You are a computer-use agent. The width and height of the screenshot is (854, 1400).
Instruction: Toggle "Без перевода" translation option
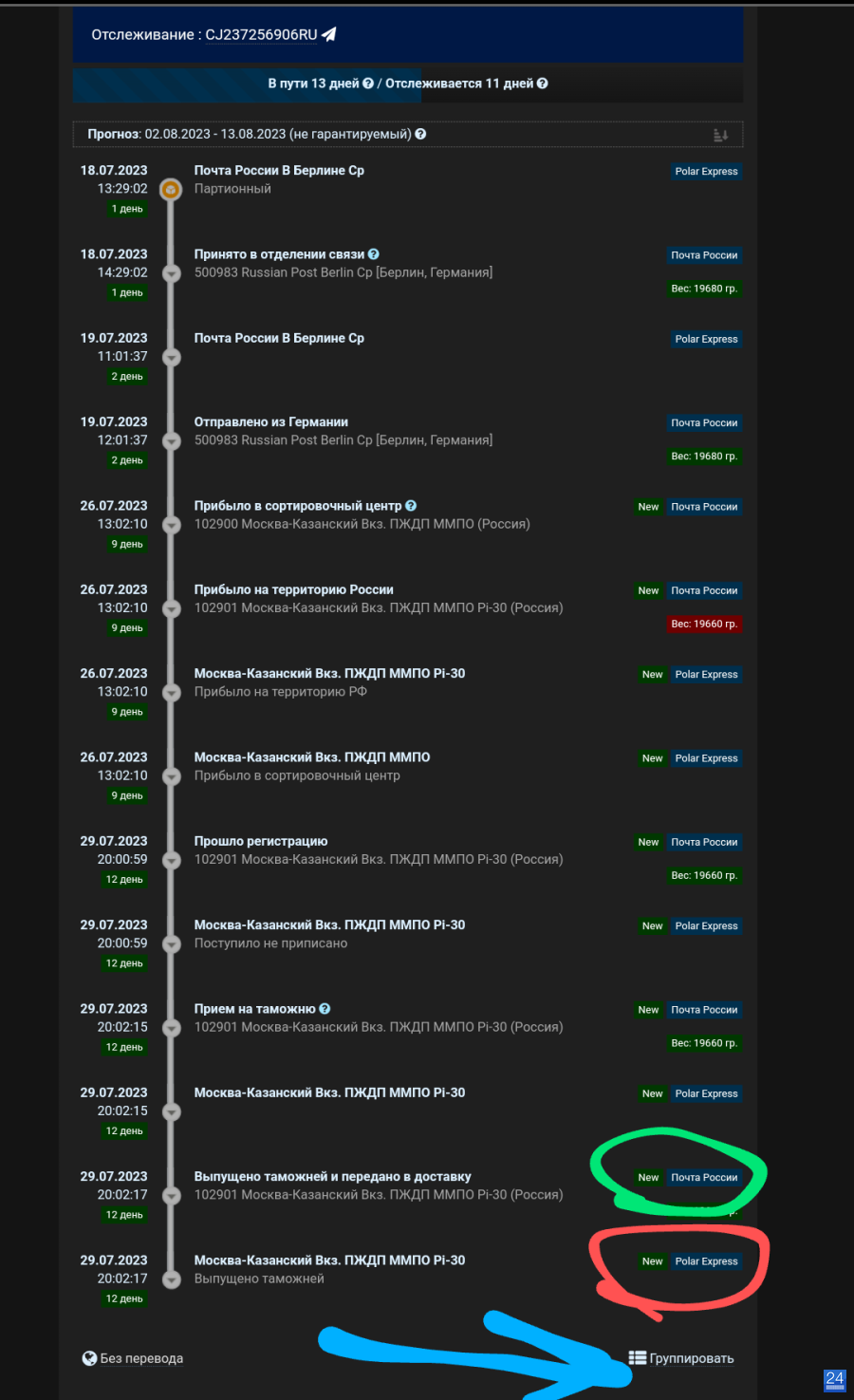coord(133,1358)
